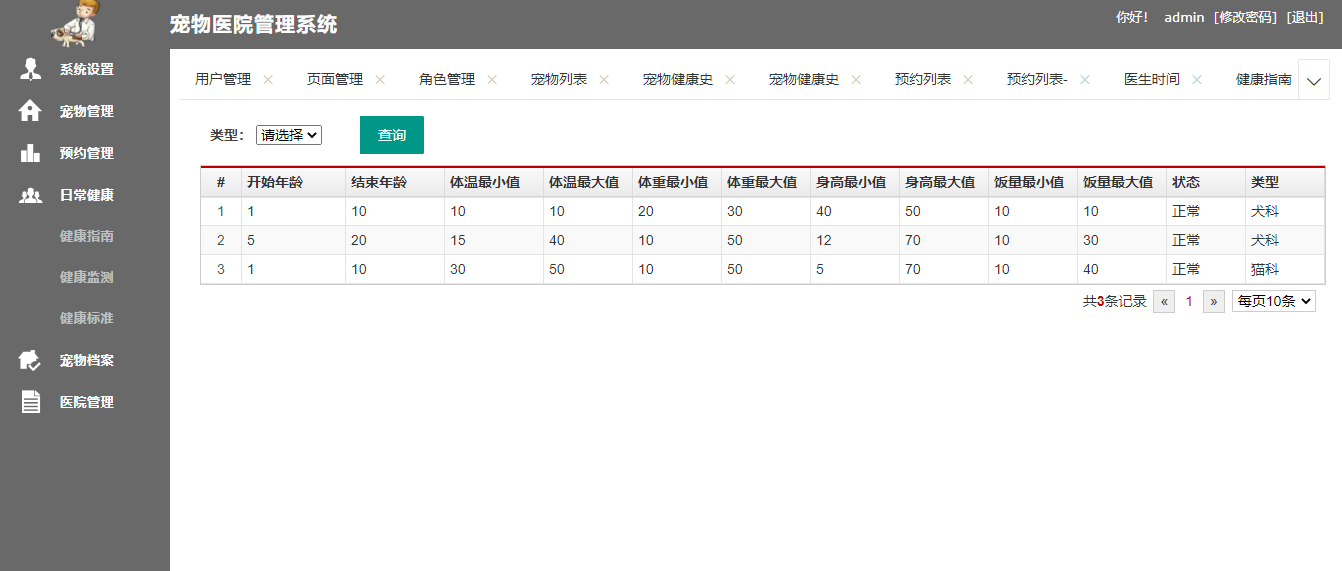Close the 预约列表- tab
Screen dimensions: 1342x571
tap(1085, 79)
